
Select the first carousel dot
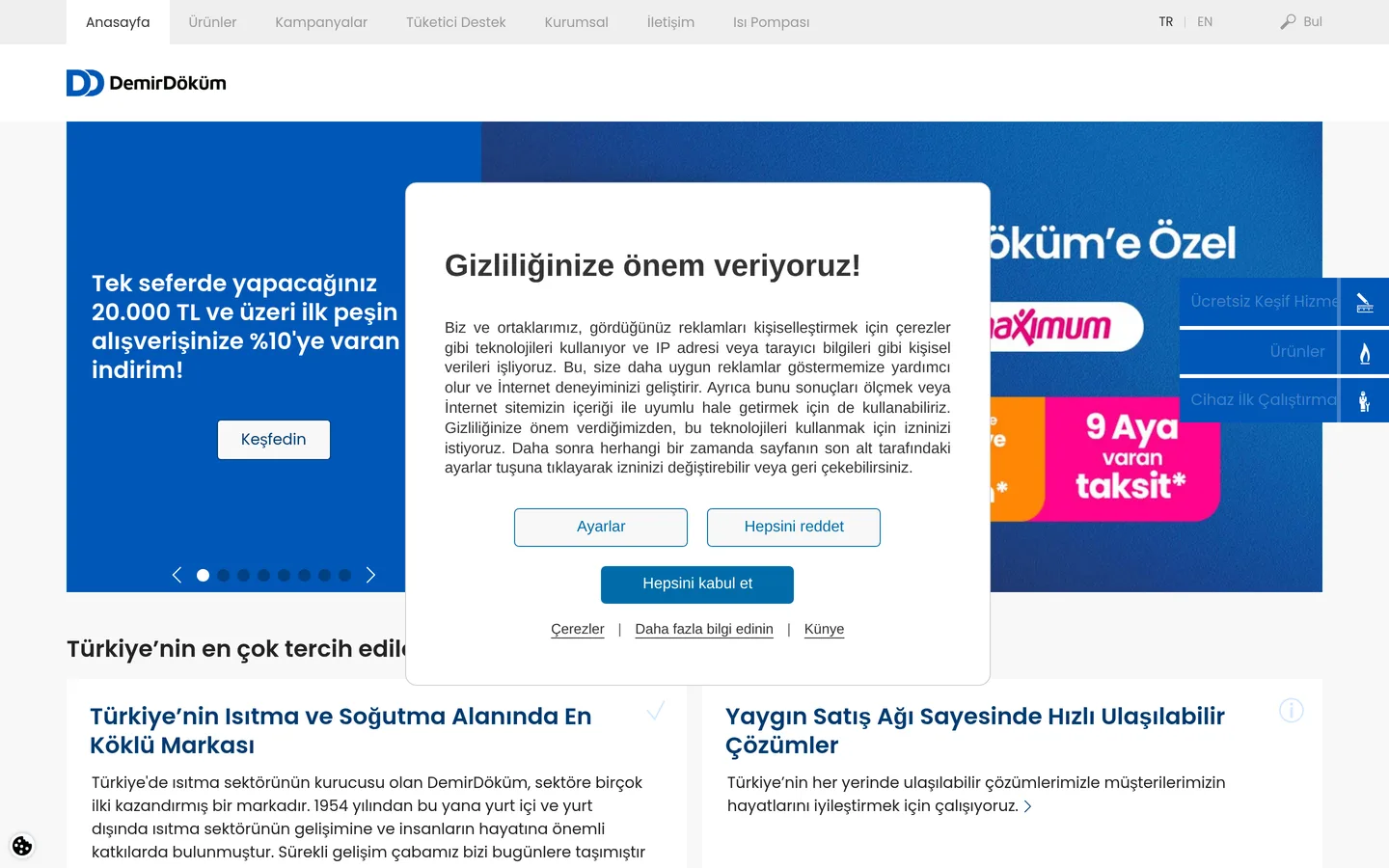[203, 575]
